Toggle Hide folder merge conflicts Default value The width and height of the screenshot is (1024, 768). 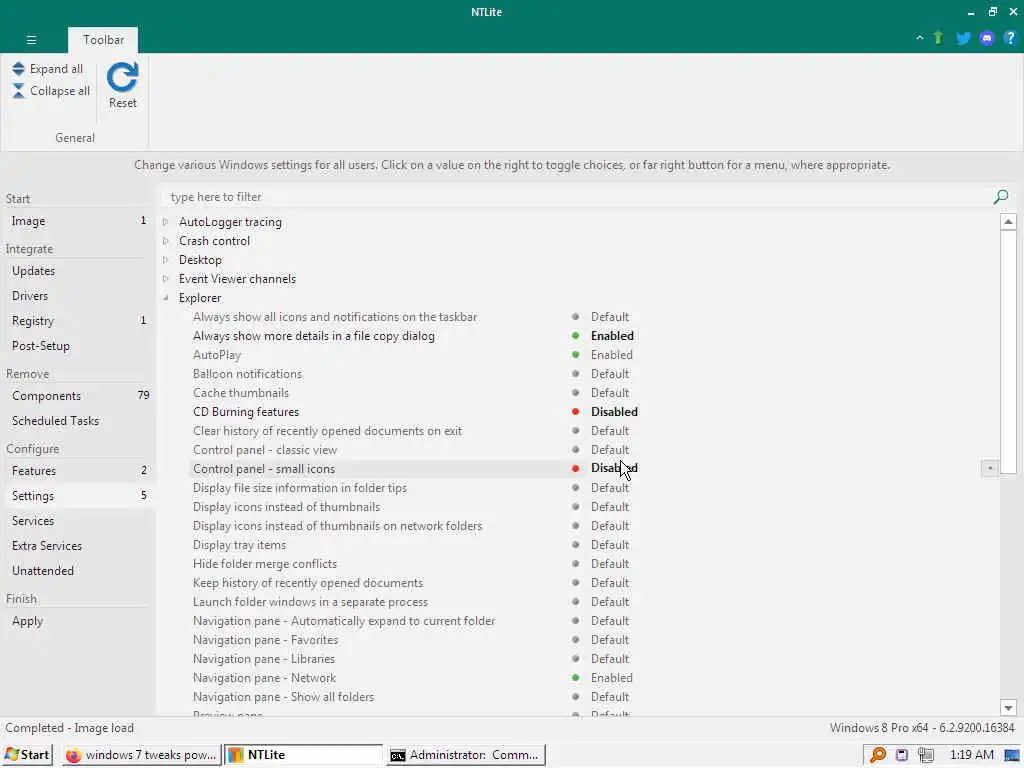coord(609,564)
